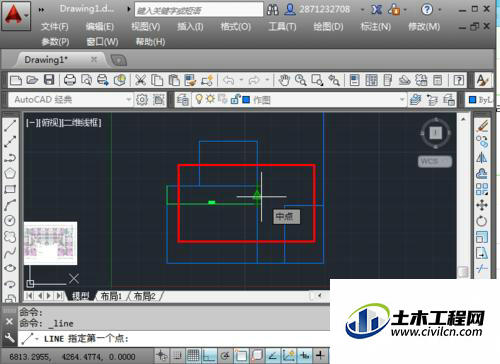Select the Circle tool
The width and height of the screenshot is (500, 364).
pyautogui.click(x=10, y=220)
